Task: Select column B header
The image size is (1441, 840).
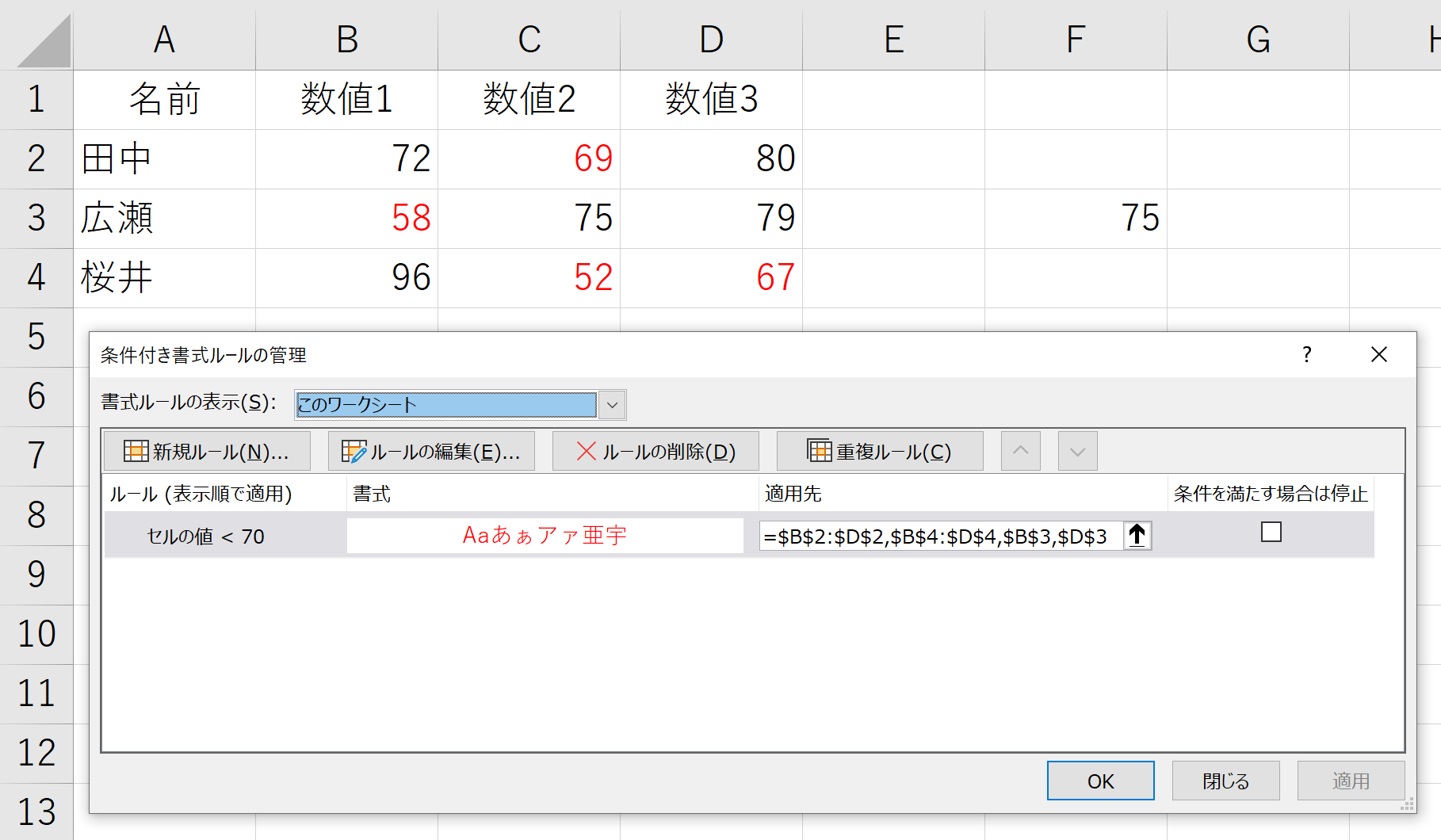Action: (346, 39)
